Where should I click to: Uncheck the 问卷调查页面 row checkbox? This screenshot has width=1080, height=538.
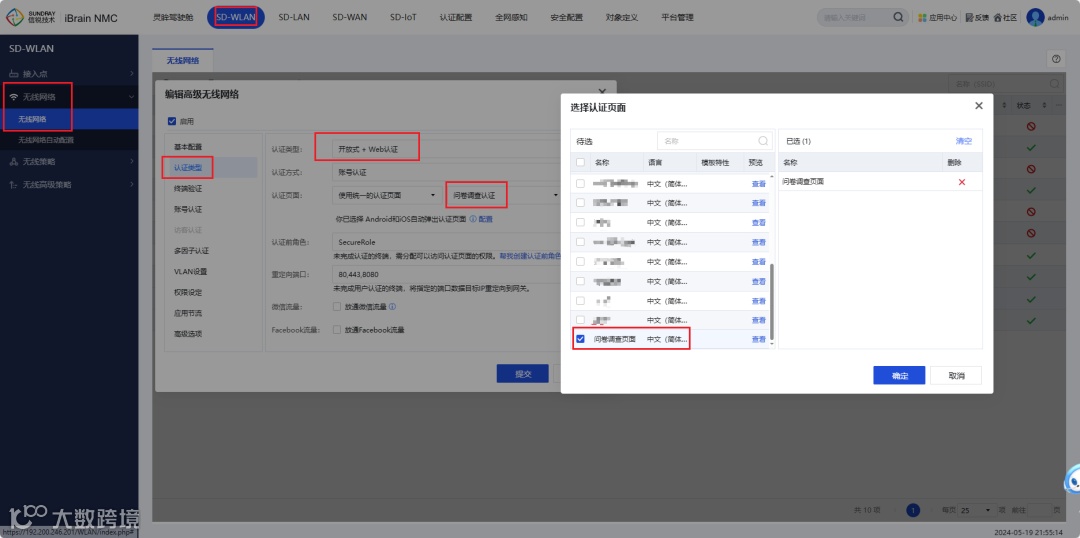click(x=581, y=339)
